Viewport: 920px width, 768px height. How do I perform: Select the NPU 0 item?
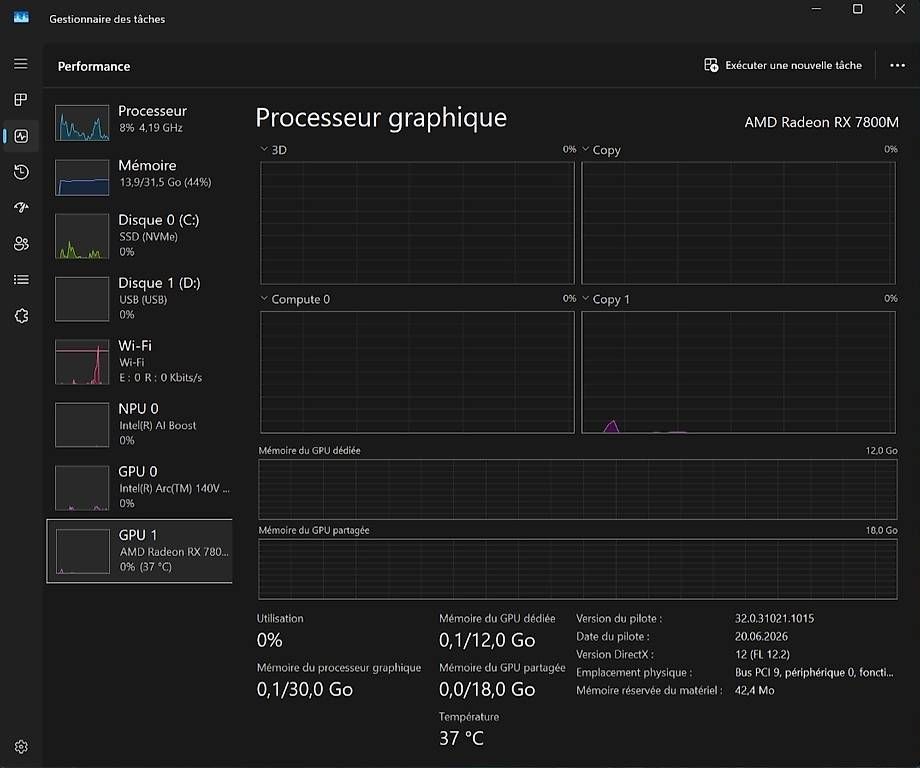click(140, 424)
